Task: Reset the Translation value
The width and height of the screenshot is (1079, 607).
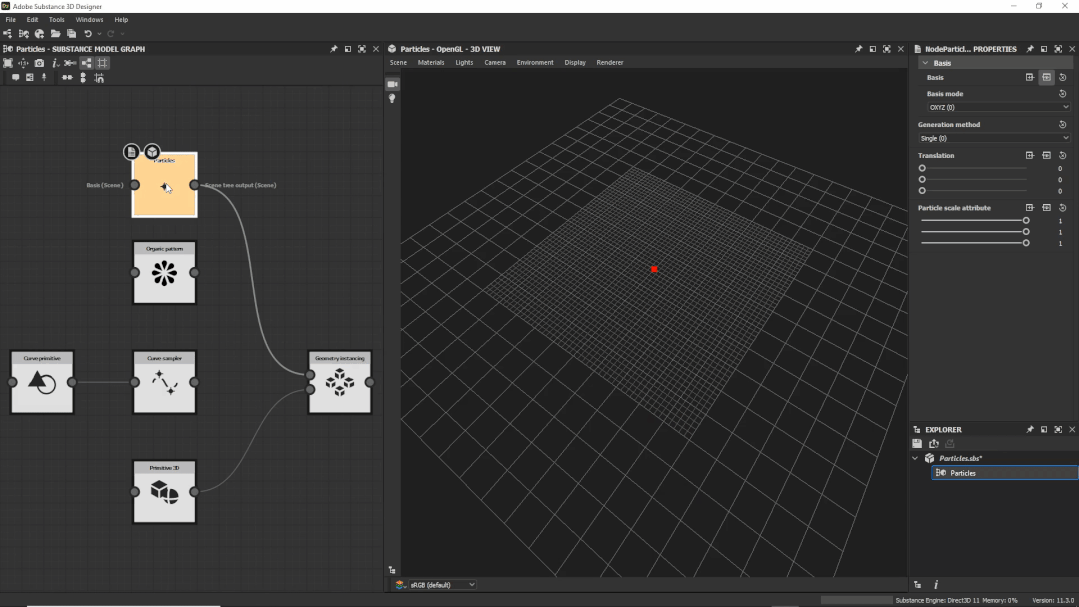Action: point(1062,156)
